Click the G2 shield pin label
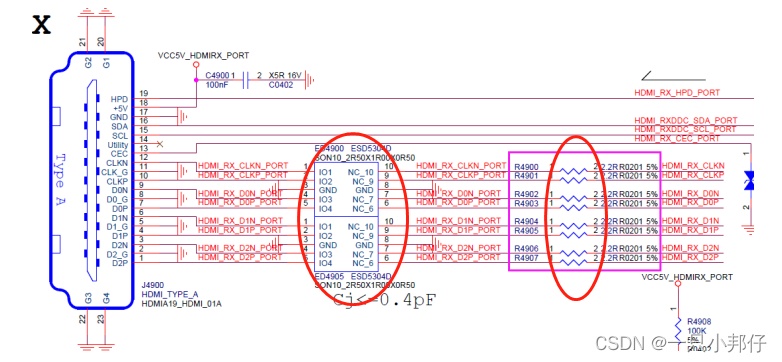The image size is (782, 362). [88, 63]
